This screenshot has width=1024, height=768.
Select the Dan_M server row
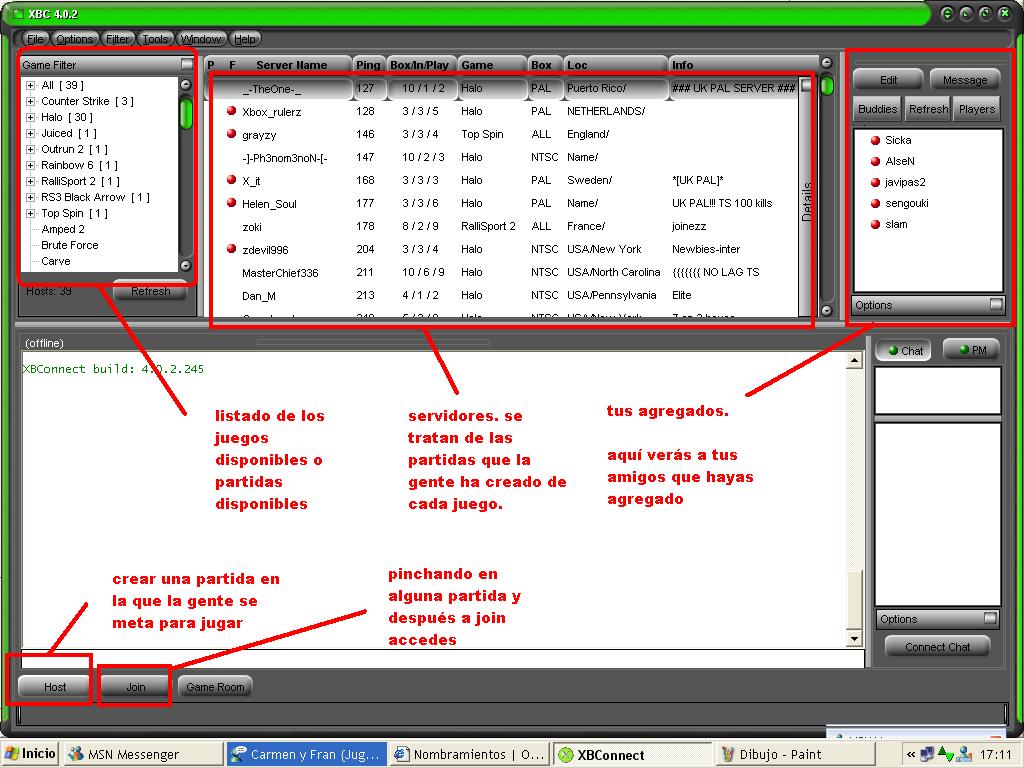[504, 295]
